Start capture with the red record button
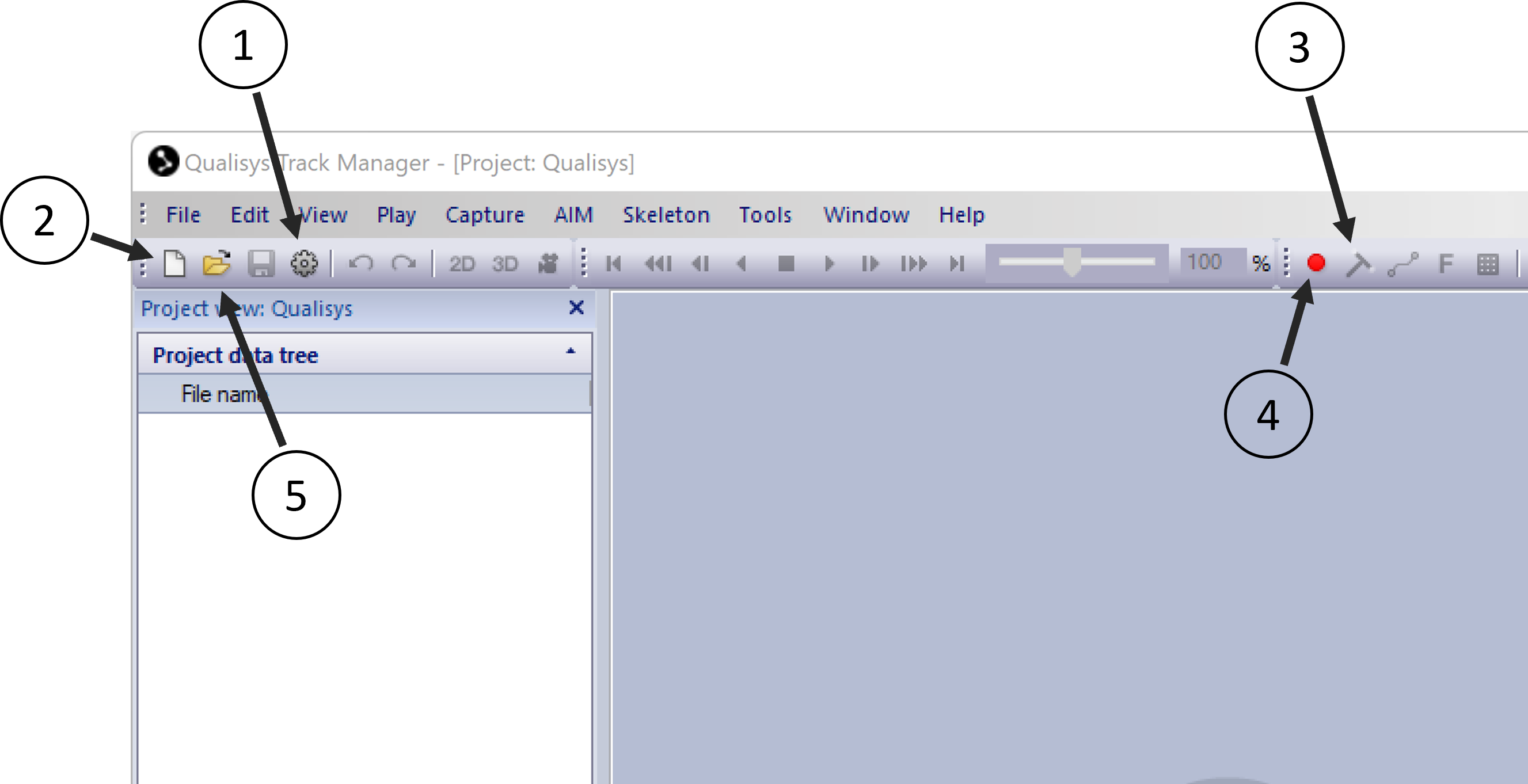 [1316, 262]
